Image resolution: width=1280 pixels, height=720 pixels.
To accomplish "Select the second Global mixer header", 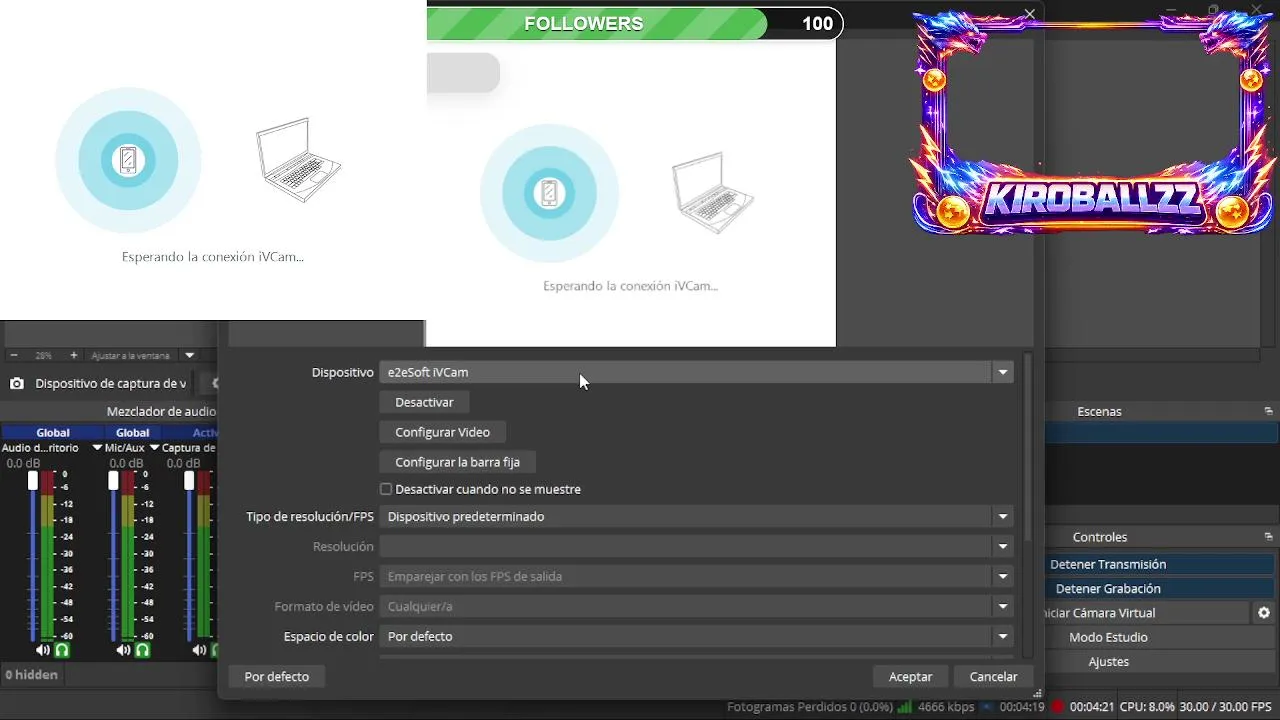I will 133,433.
